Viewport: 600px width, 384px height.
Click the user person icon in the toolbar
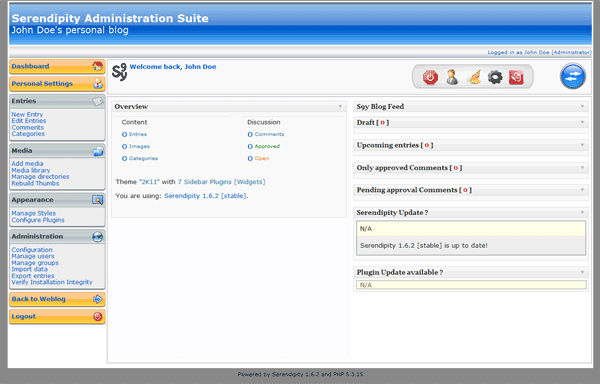pos(452,77)
